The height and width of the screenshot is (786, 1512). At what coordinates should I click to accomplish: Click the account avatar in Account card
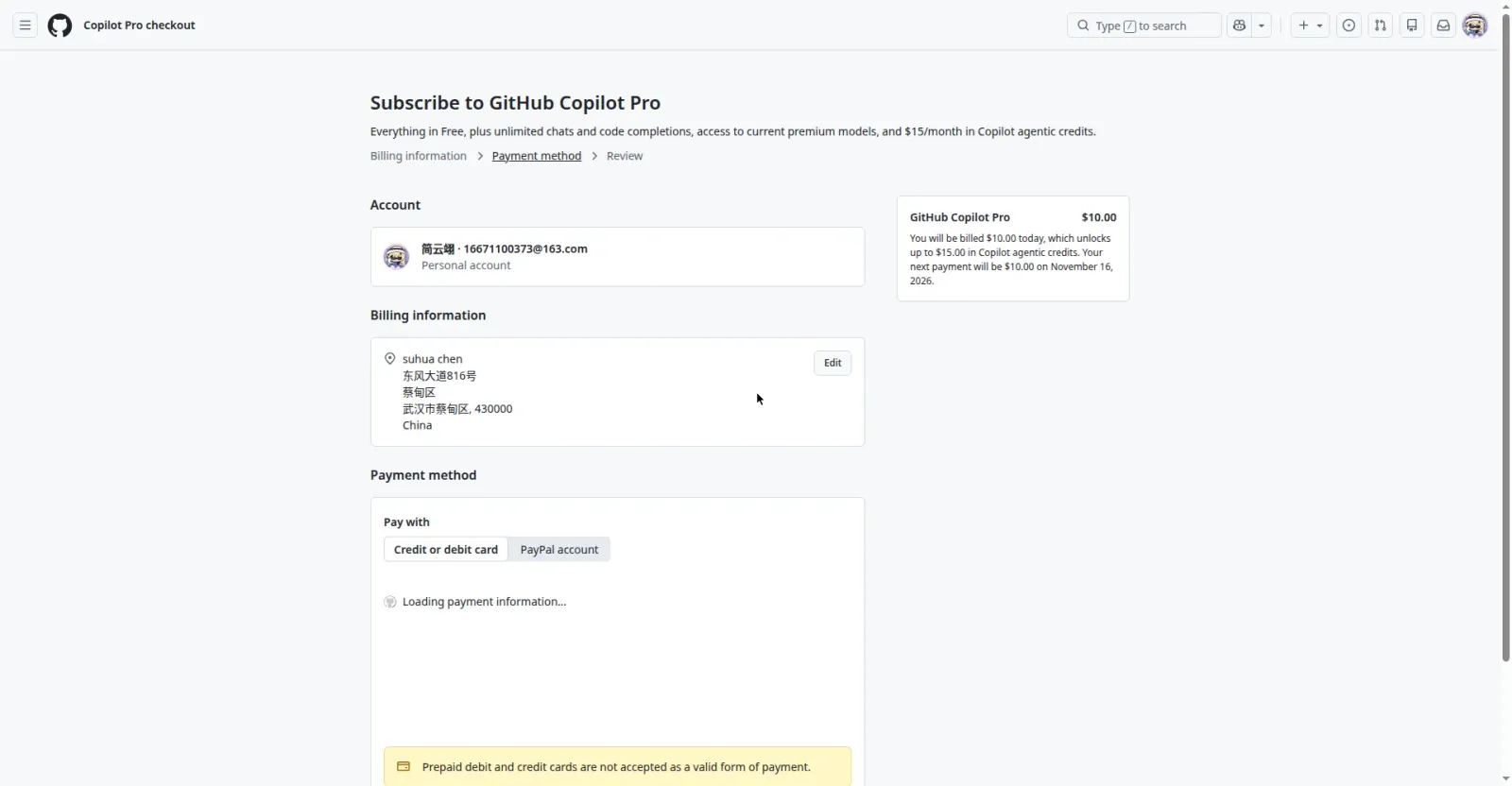click(396, 256)
